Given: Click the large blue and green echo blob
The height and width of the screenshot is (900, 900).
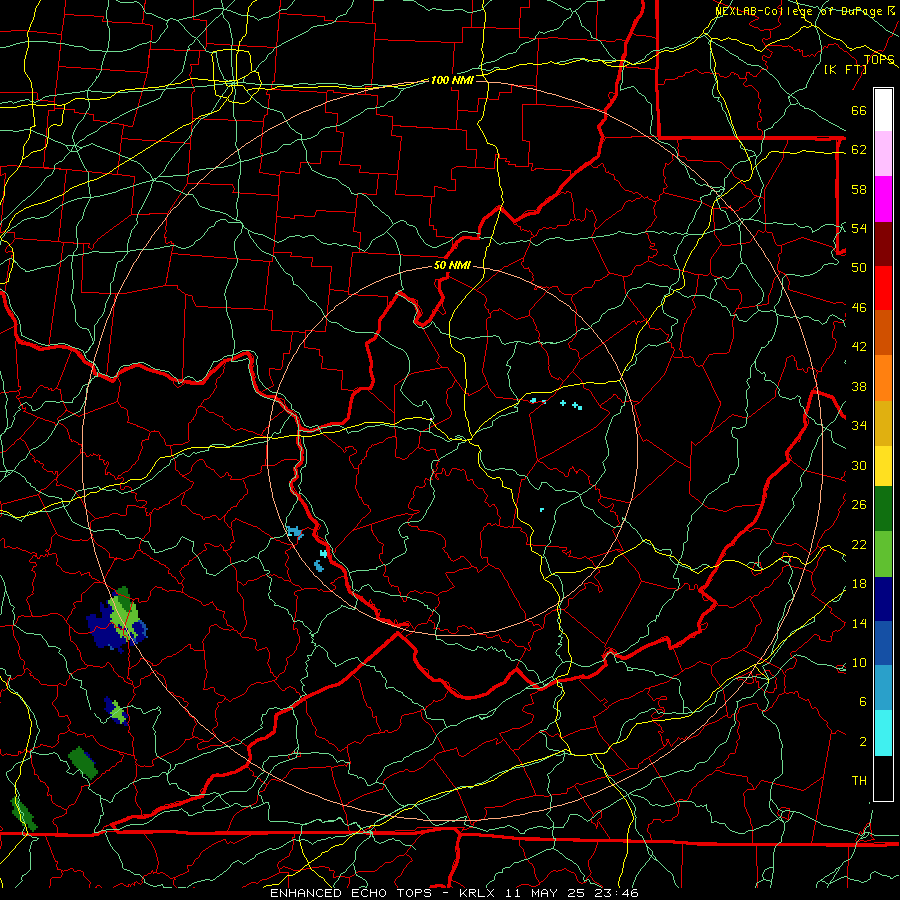Looking at the screenshot, I should (x=118, y=620).
